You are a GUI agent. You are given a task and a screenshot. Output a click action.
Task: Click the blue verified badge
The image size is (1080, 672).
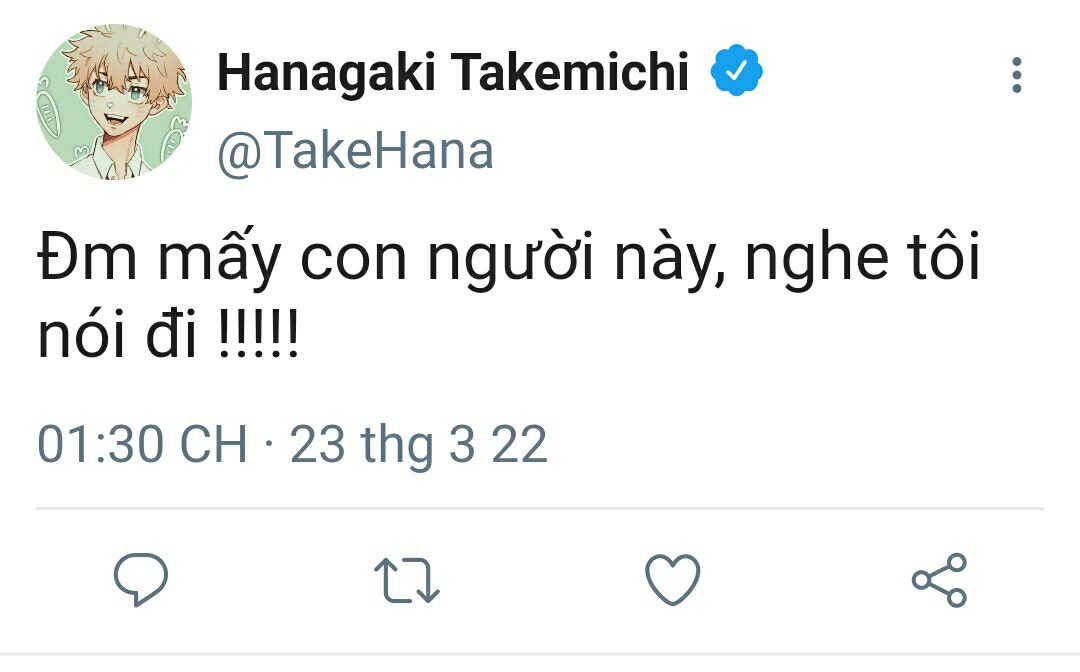737,73
